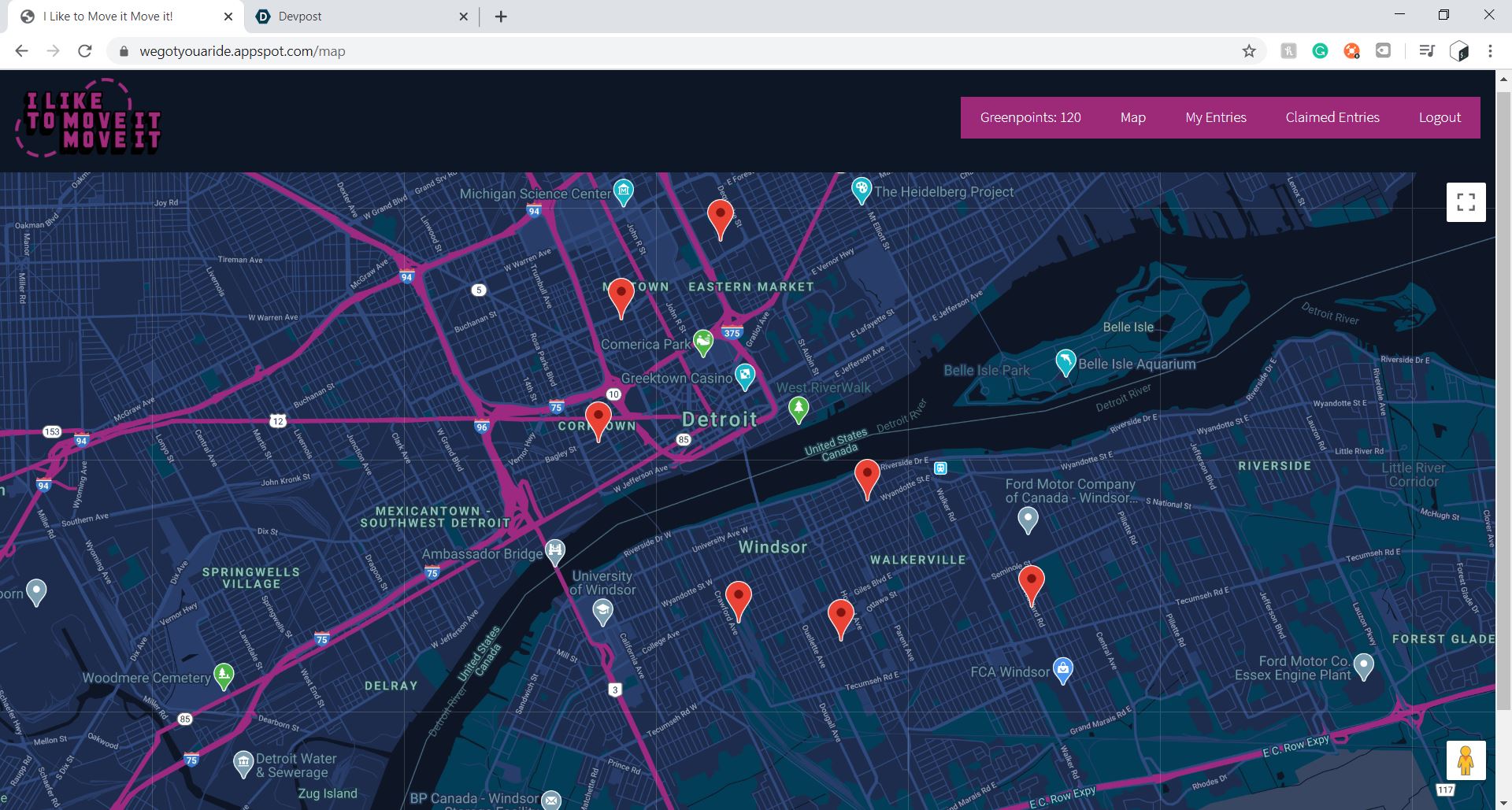Image resolution: width=1512 pixels, height=810 pixels.
Task: Go back to the previous page
Action: (21, 51)
